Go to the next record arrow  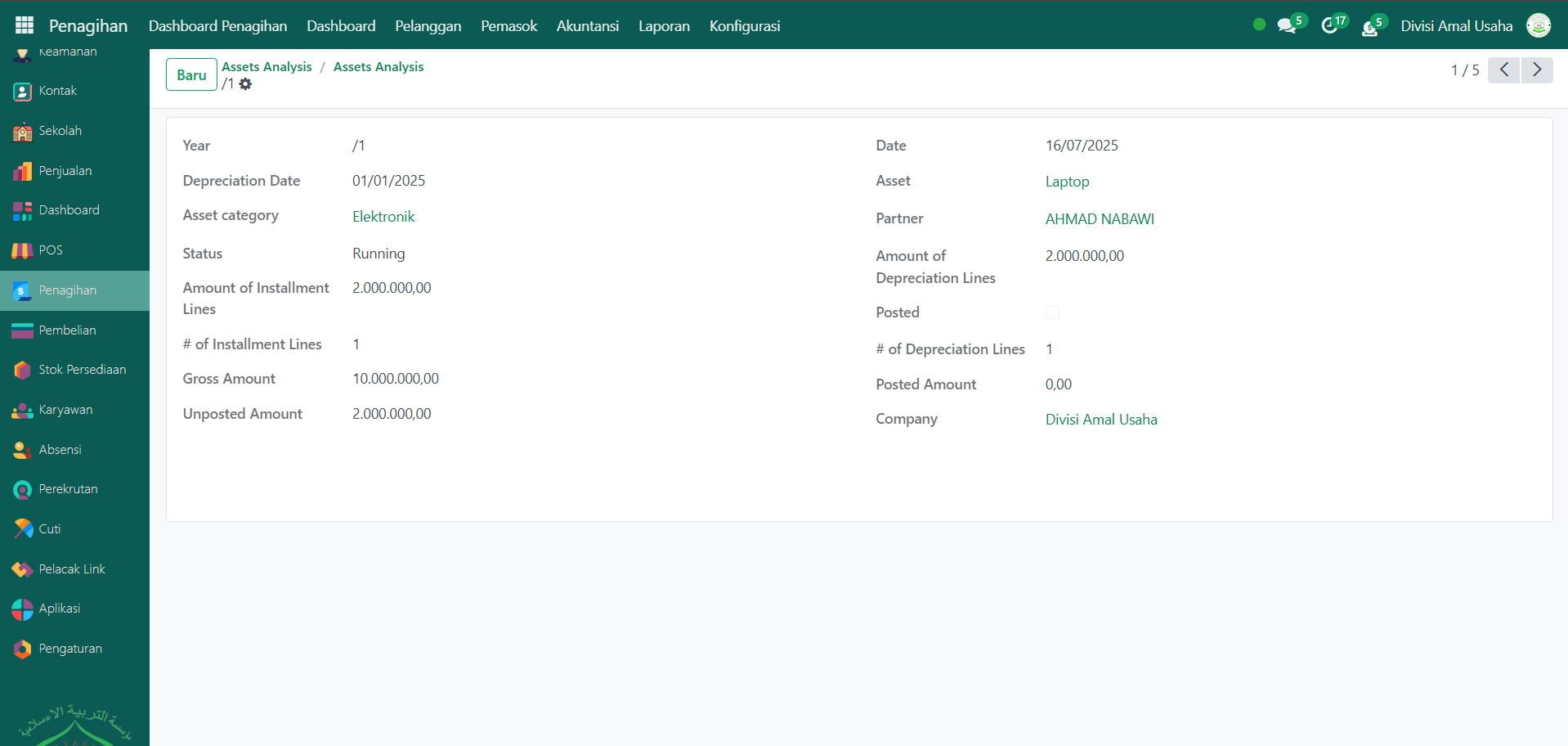(x=1536, y=70)
